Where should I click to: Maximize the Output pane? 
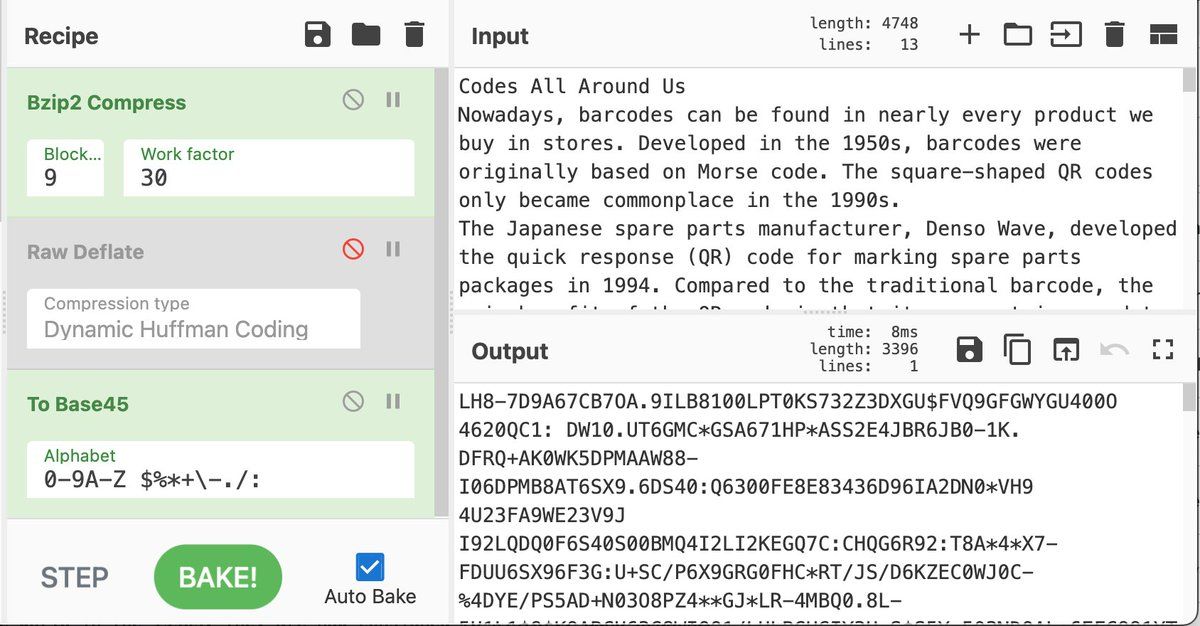click(x=1162, y=350)
